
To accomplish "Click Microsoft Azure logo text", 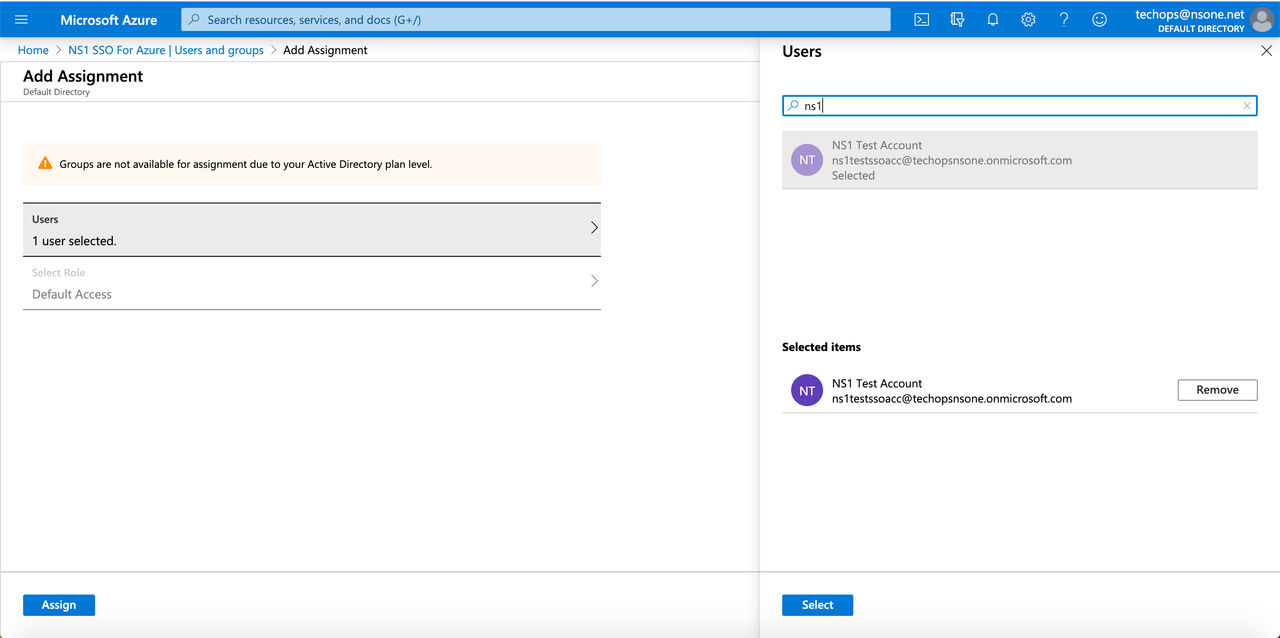I will point(109,20).
